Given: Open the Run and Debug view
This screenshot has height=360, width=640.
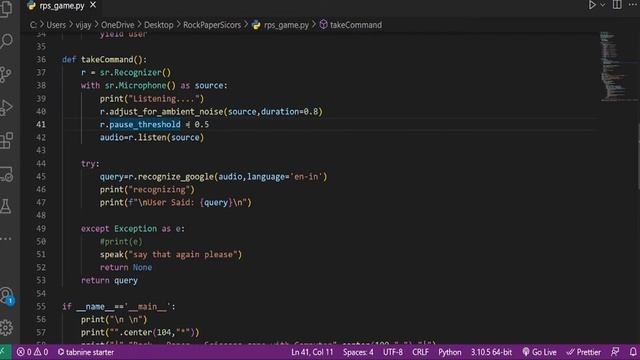Looking at the screenshot, I should coord(7,108).
